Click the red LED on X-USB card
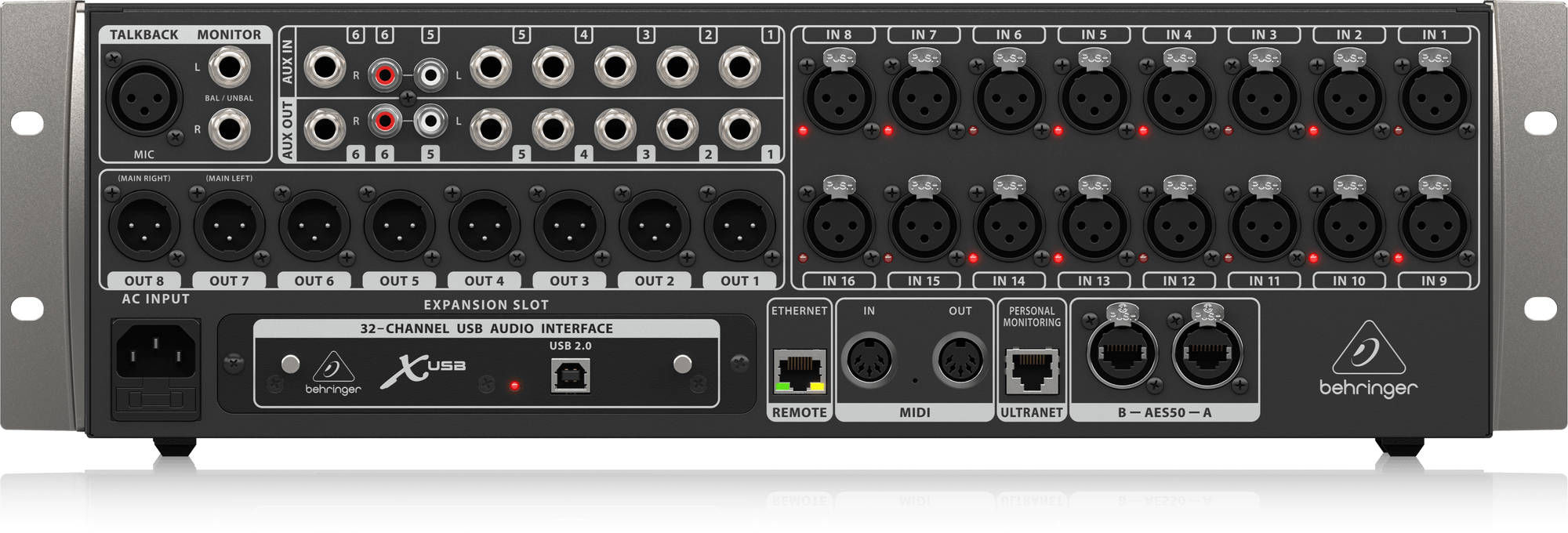1568x533 pixels. pos(514,386)
